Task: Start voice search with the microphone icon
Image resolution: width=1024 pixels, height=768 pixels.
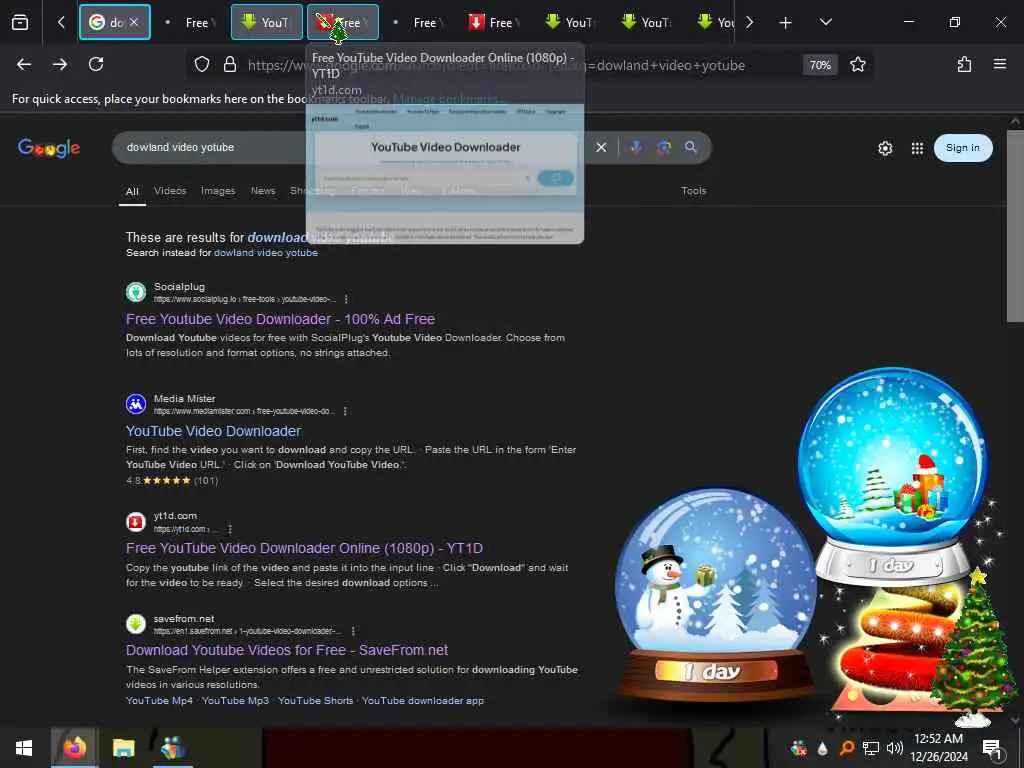Action: point(636,148)
